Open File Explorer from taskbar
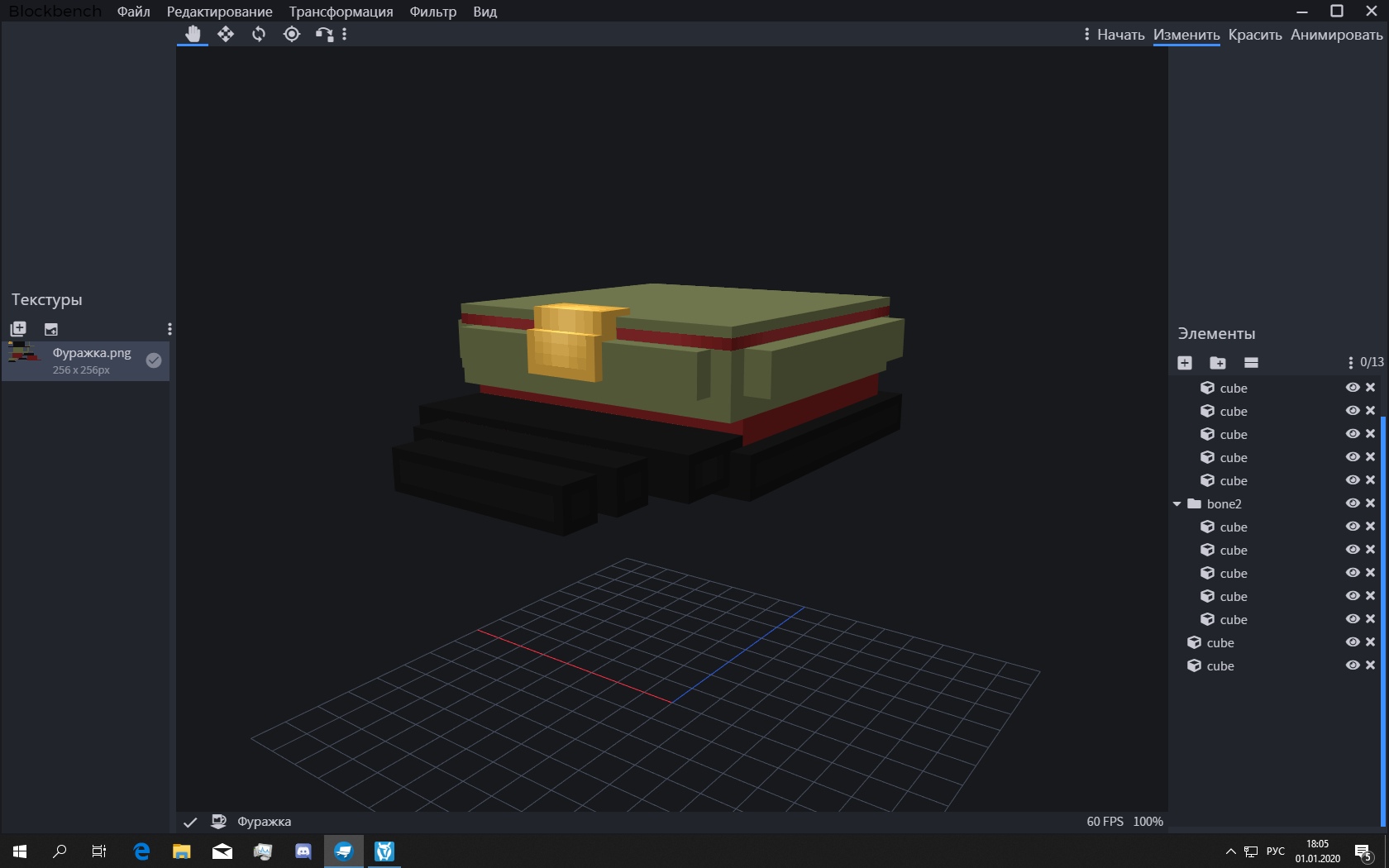This screenshot has width=1389, height=868. (x=182, y=851)
